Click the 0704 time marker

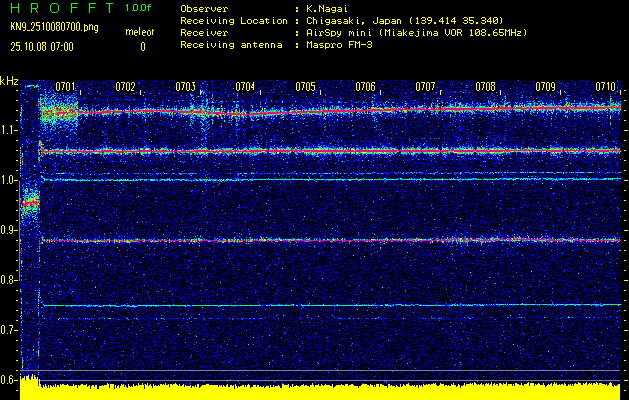coord(246,87)
